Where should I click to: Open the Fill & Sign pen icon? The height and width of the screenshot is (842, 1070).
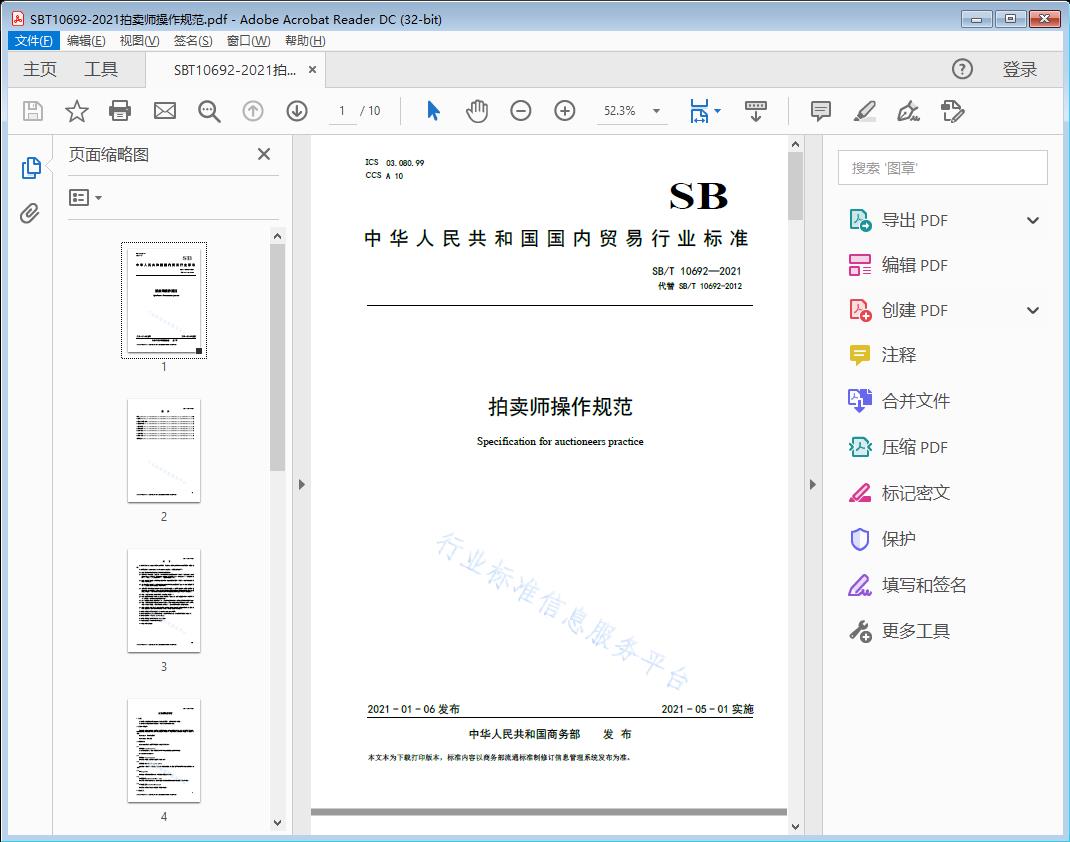coord(908,111)
